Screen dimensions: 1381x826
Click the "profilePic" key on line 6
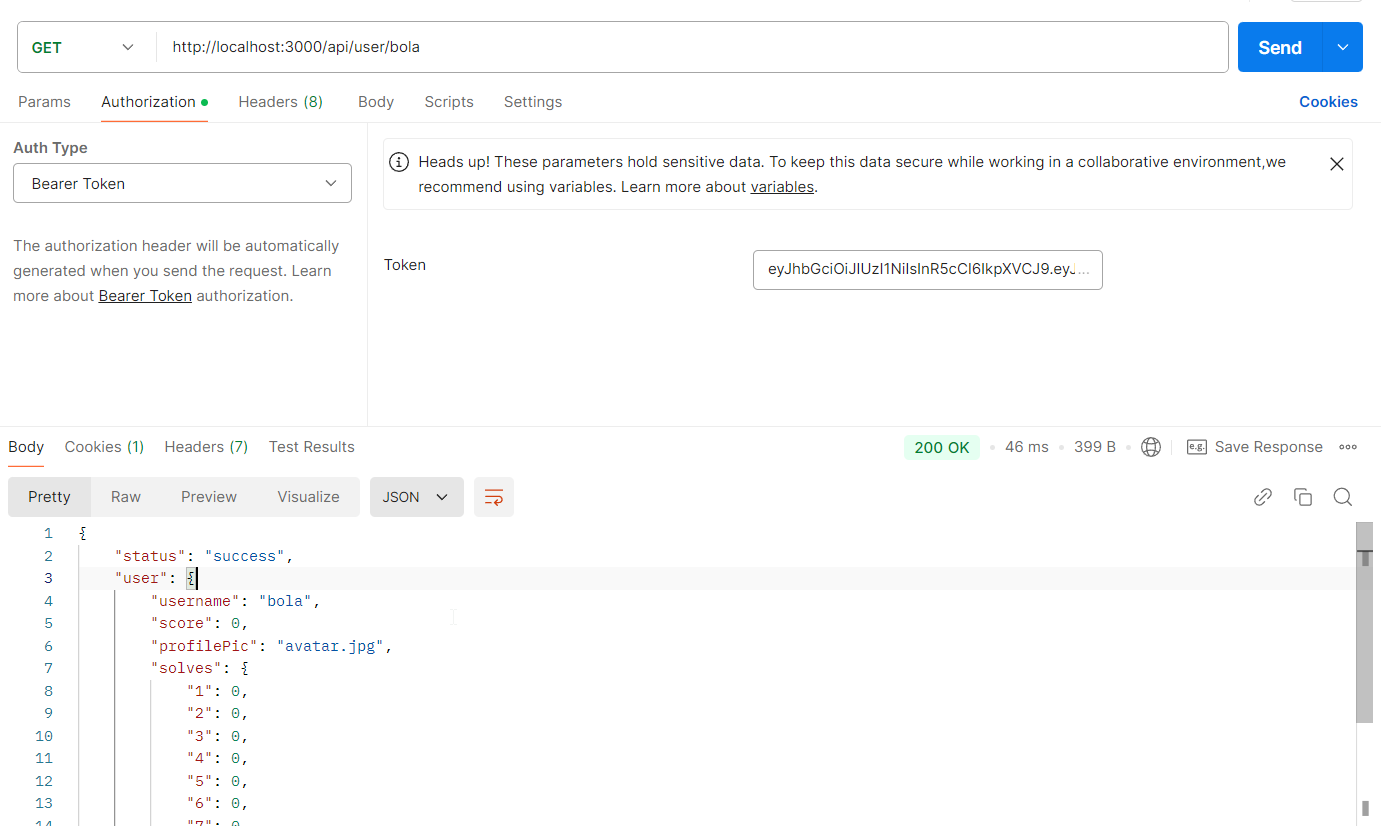coord(205,646)
